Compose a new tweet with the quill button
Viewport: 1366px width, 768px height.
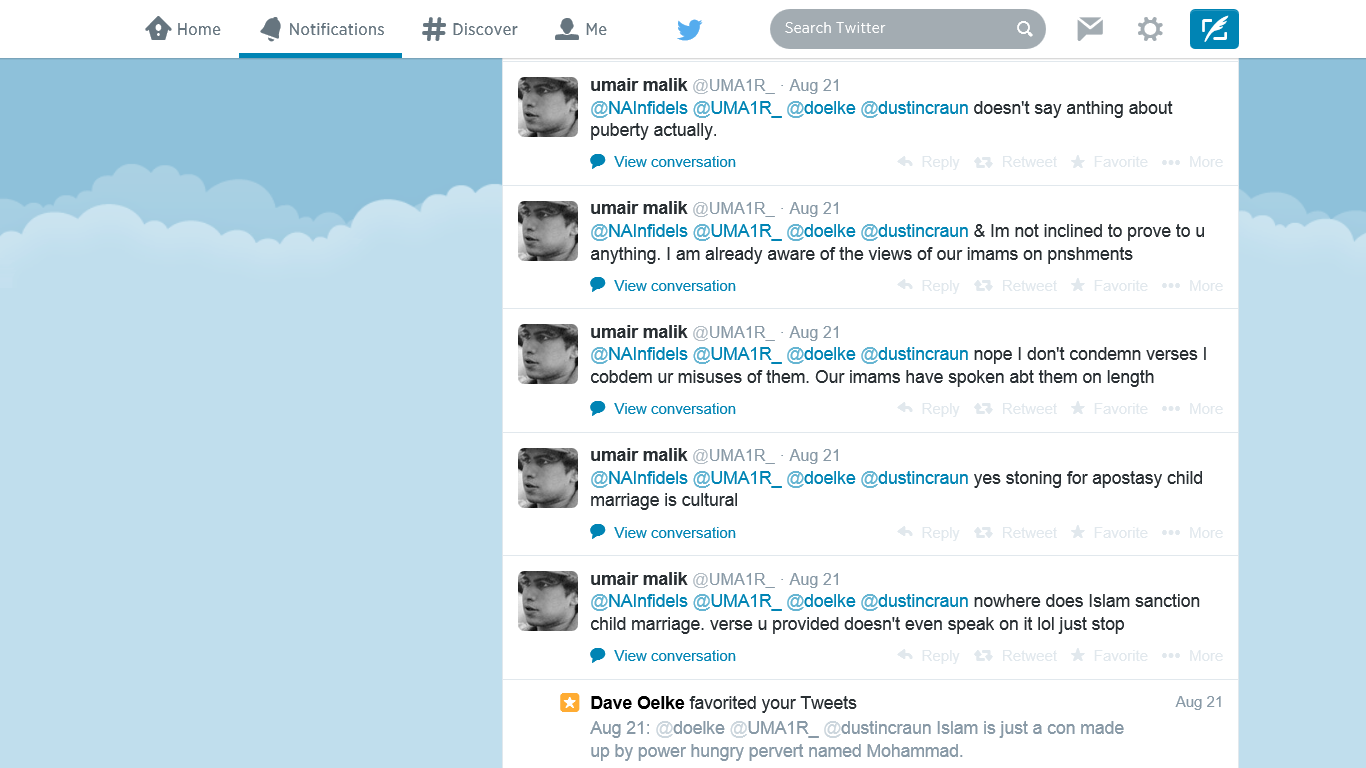pyautogui.click(x=1214, y=29)
